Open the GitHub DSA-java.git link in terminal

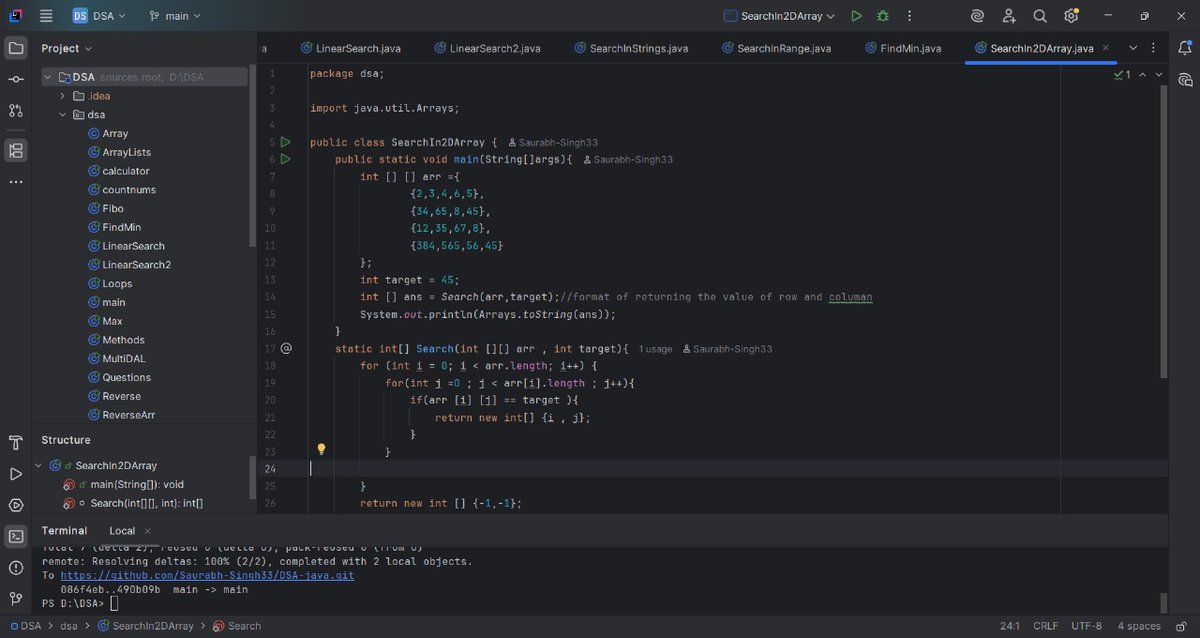coord(207,576)
